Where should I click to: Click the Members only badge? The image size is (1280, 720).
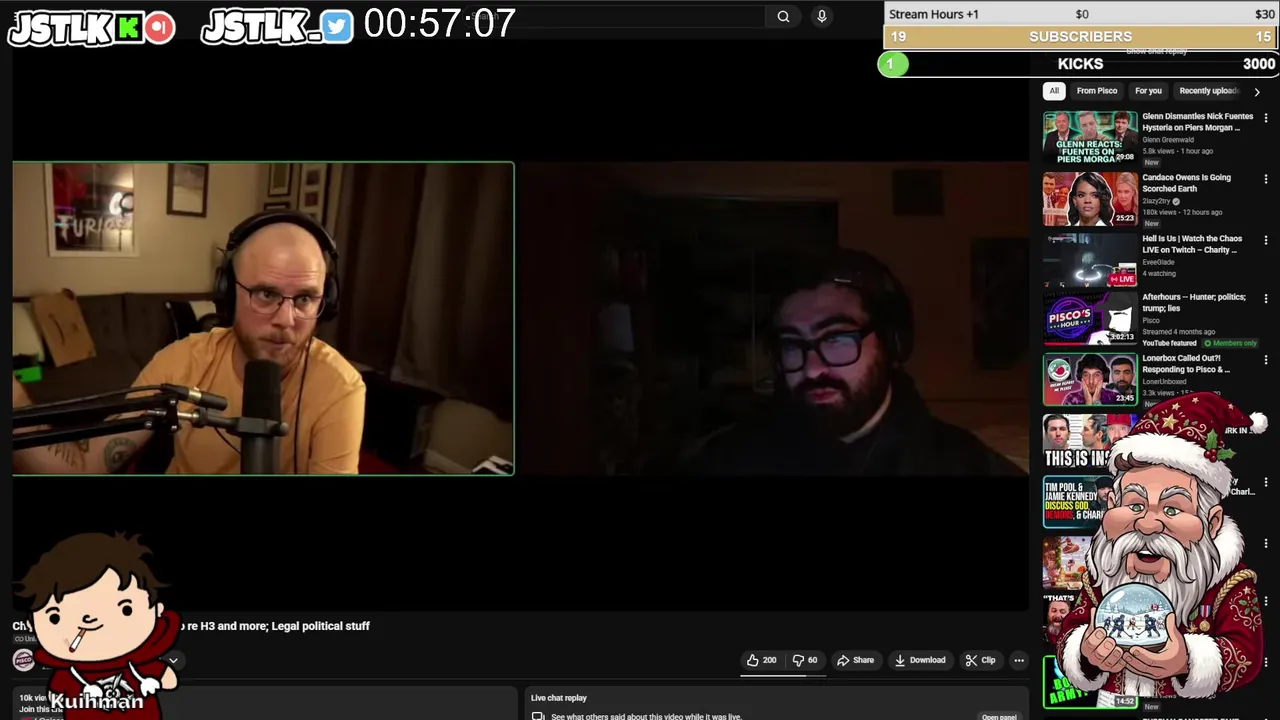click(1231, 343)
